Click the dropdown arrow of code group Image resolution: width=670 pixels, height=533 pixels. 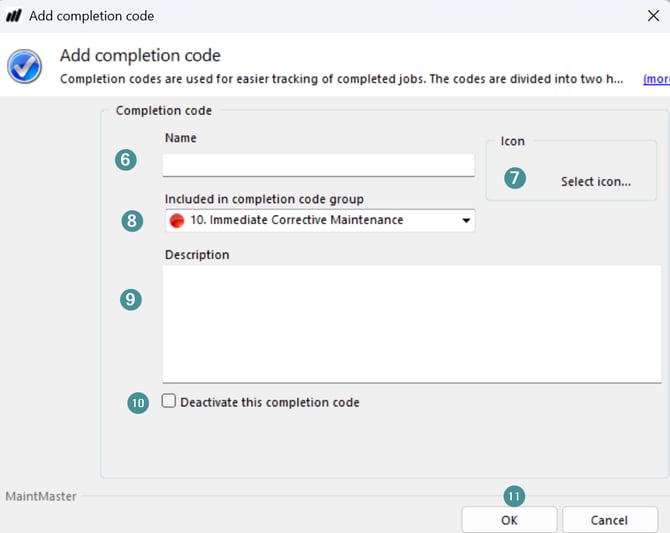(x=466, y=221)
